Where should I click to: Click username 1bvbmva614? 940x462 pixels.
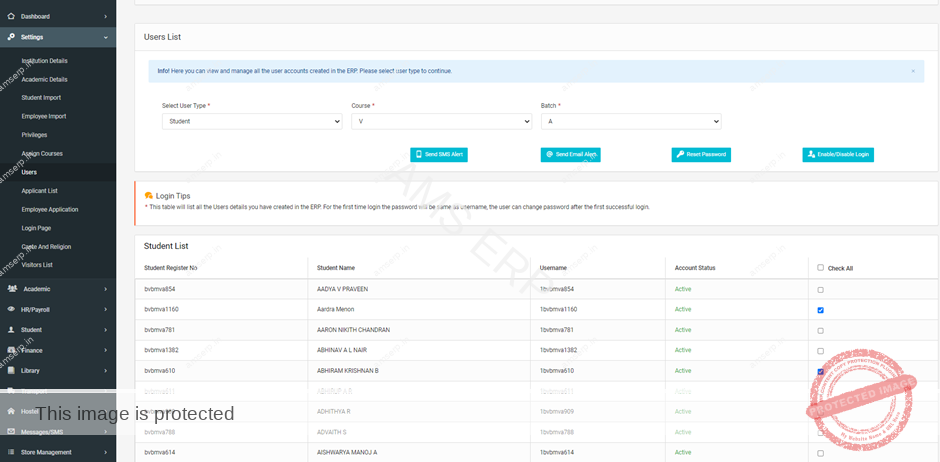[x=557, y=452]
